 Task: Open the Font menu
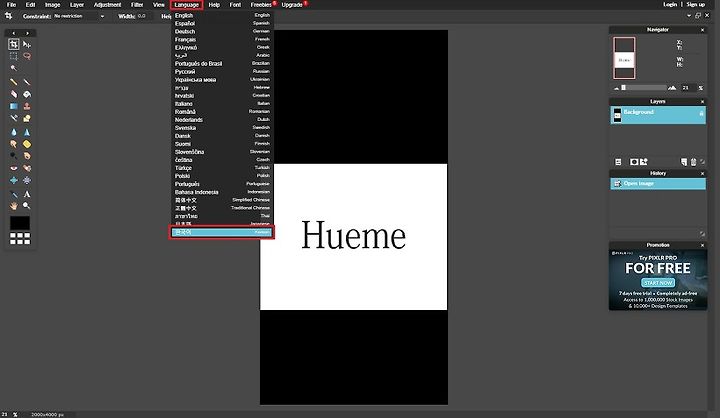click(x=235, y=5)
